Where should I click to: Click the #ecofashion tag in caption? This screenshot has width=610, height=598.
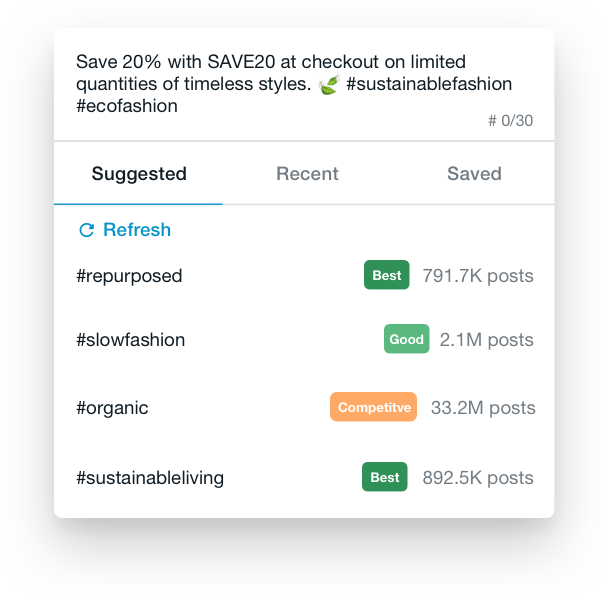click(127, 106)
